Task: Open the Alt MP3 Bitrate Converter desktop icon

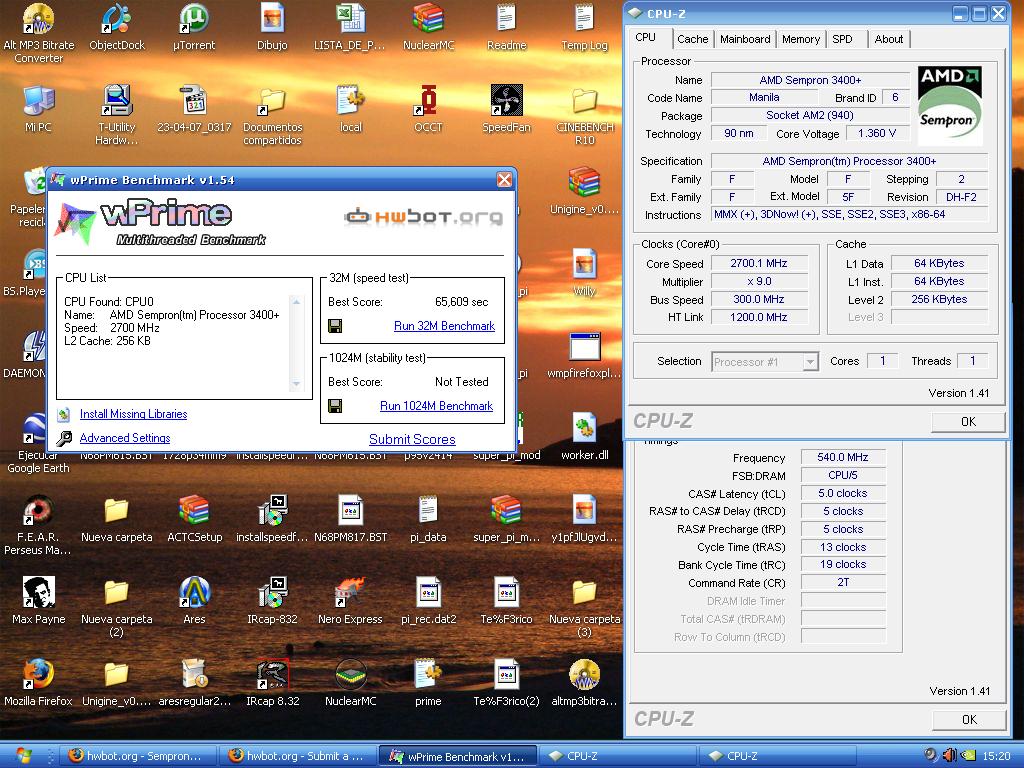Action: tap(39, 18)
